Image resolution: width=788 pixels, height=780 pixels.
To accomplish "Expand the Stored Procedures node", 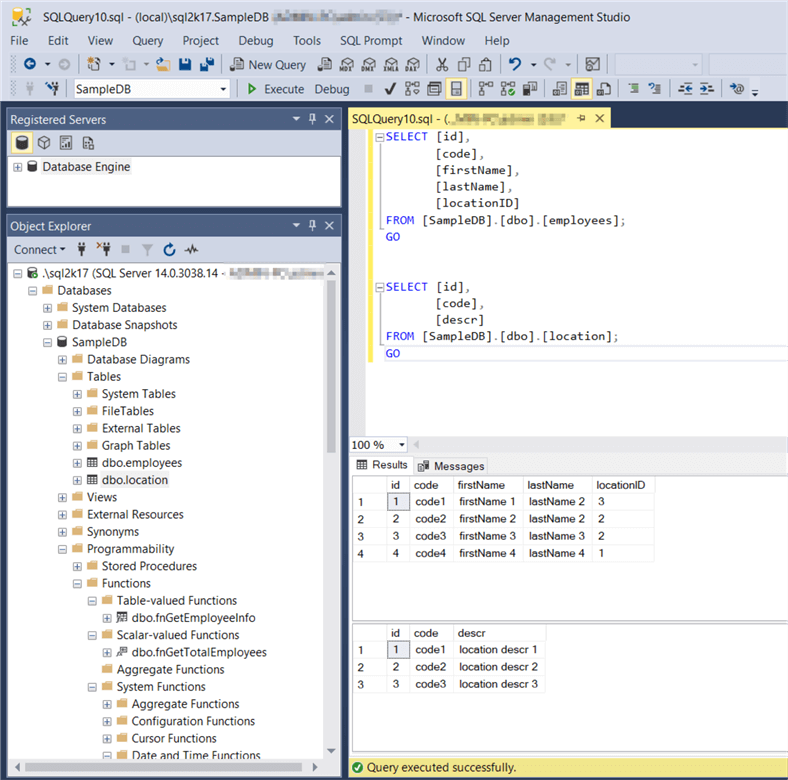I will [77, 567].
